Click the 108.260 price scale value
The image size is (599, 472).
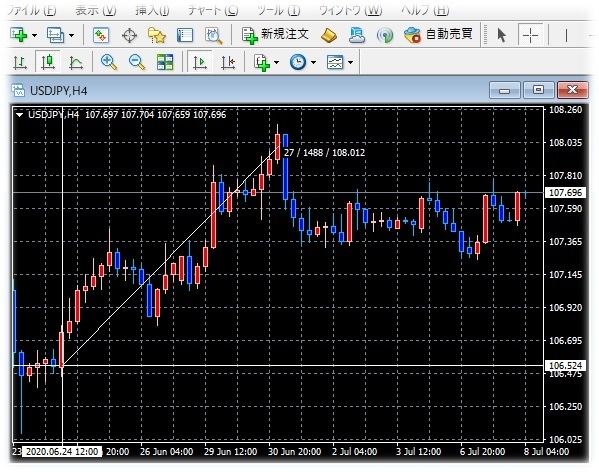pos(565,110)
